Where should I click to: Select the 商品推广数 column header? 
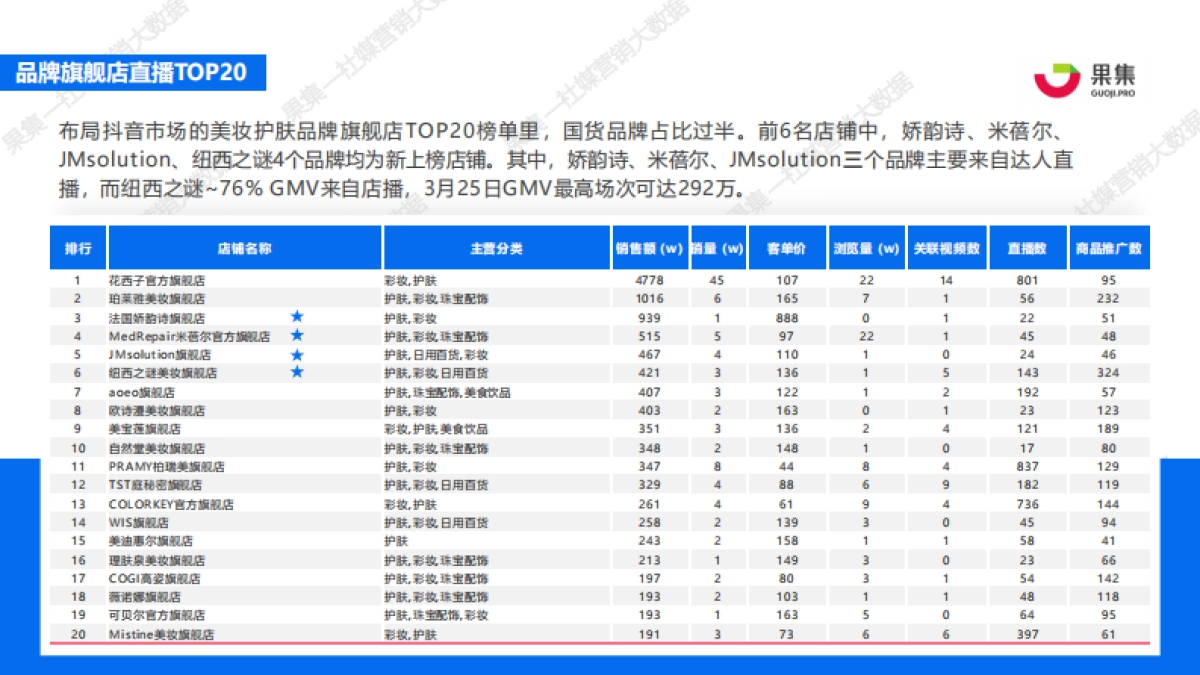pos(1110,246)
